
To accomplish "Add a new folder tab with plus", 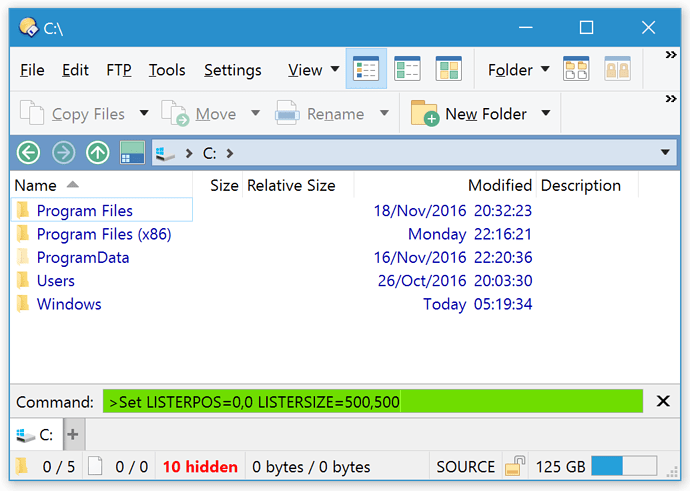I will pos(73,435).
